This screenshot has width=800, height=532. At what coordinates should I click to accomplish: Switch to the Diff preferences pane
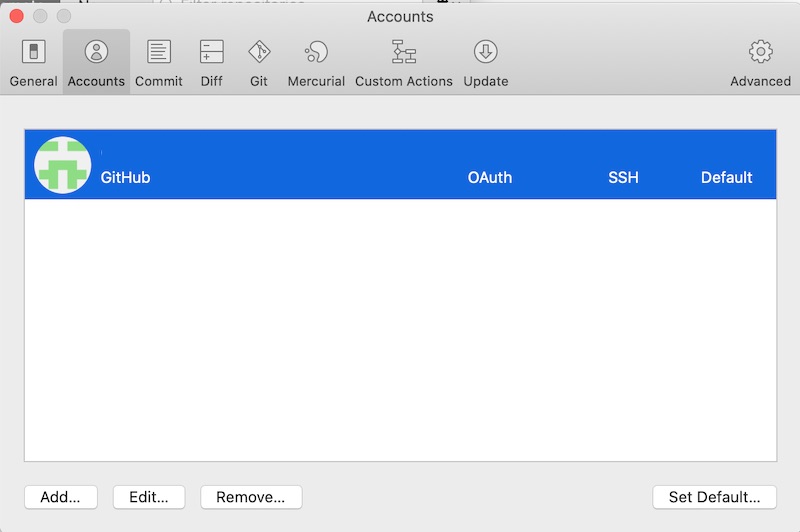(x=212, y=62)
